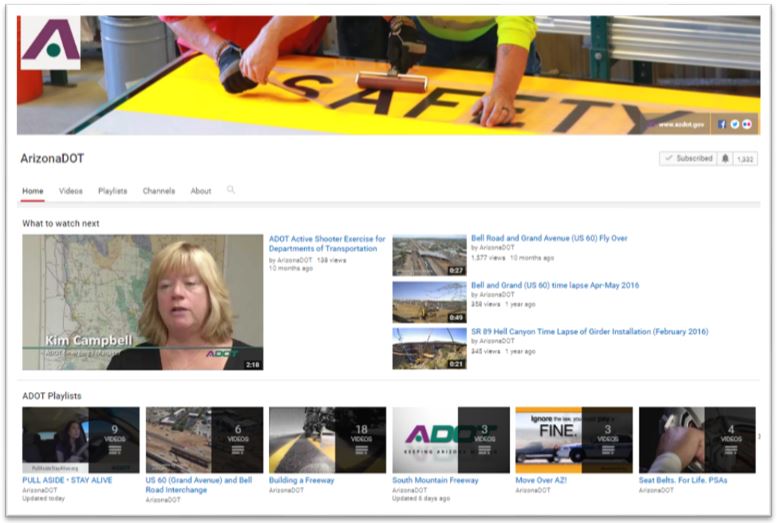Open the South Mountain Freeway playlist thumbnail

pyautogui.click(x=451, y=440)
